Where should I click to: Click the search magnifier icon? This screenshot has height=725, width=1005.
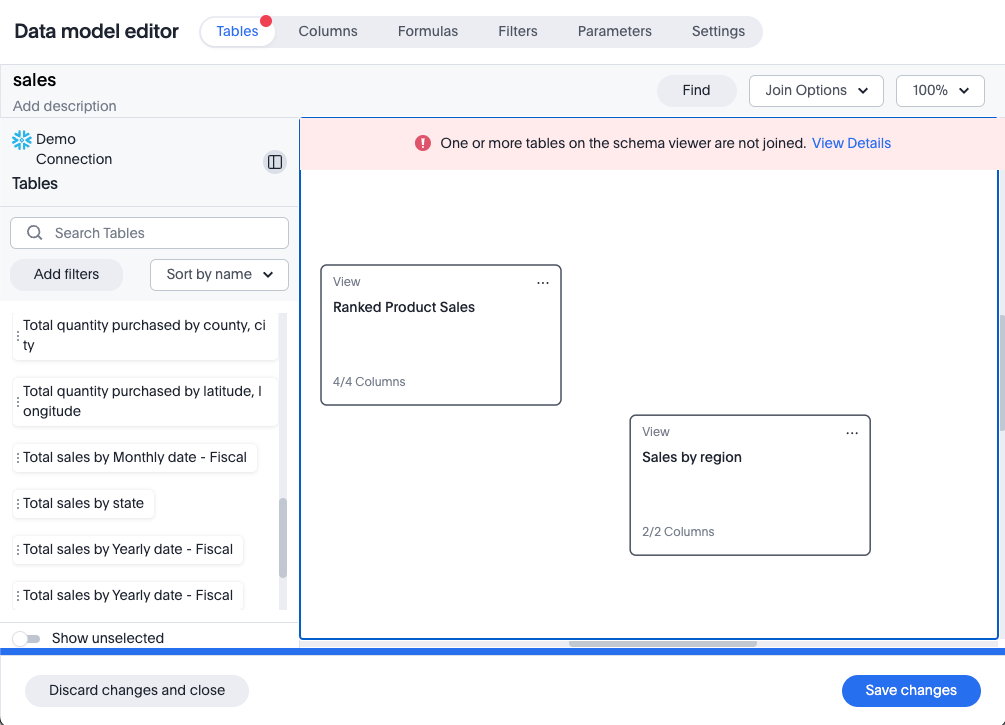[x=35, y=233]
